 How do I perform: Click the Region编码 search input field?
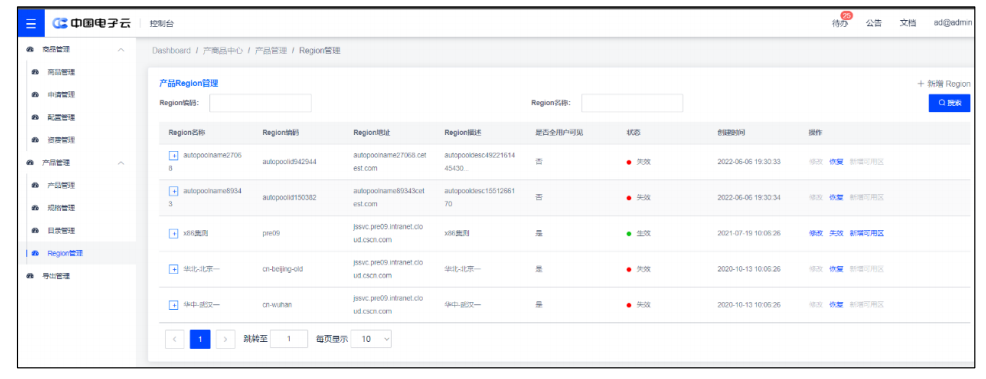point(260,103)
